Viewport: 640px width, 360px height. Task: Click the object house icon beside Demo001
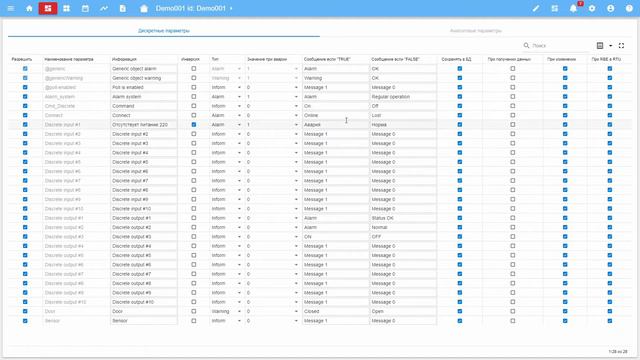[144, 8]
